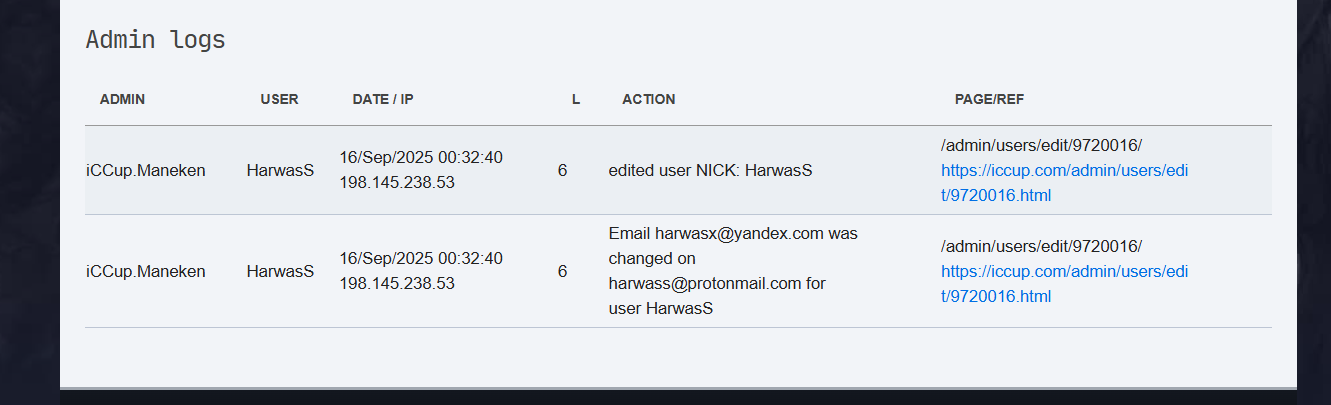Click level value 6 in the second row
1331x405 pixels.
(562, 272)
